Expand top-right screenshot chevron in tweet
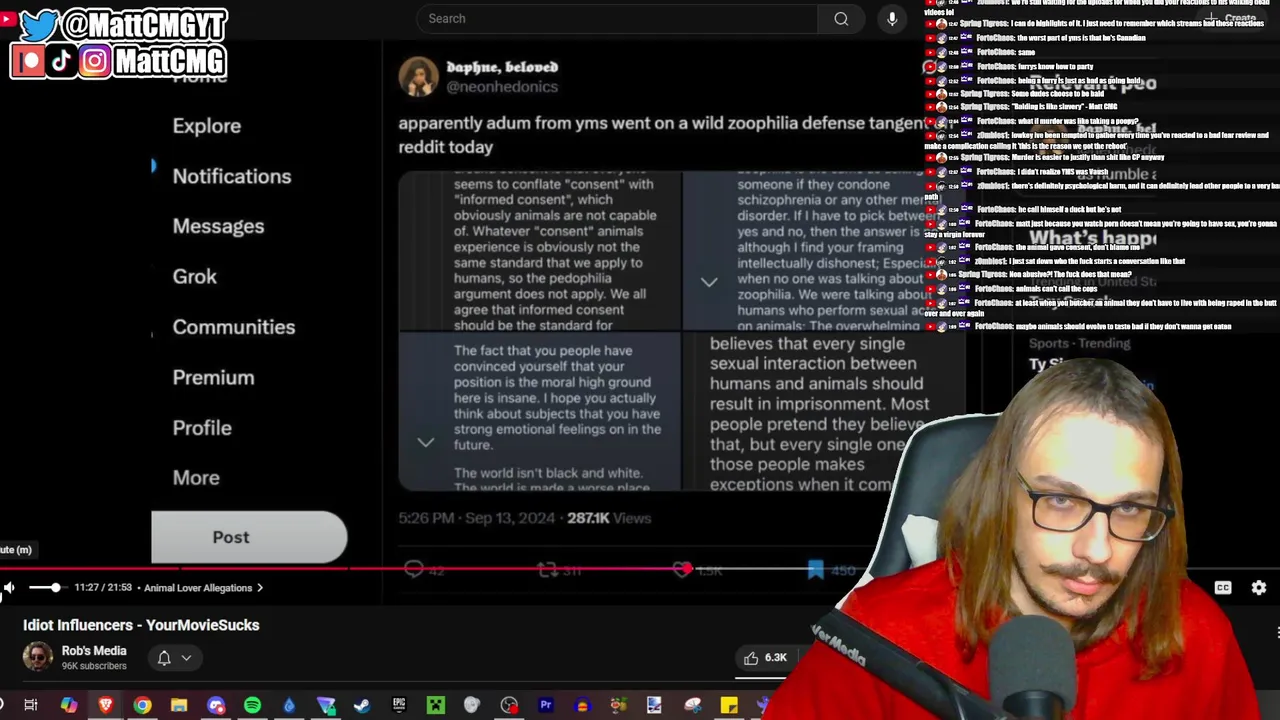 click(x=708, y=282)
